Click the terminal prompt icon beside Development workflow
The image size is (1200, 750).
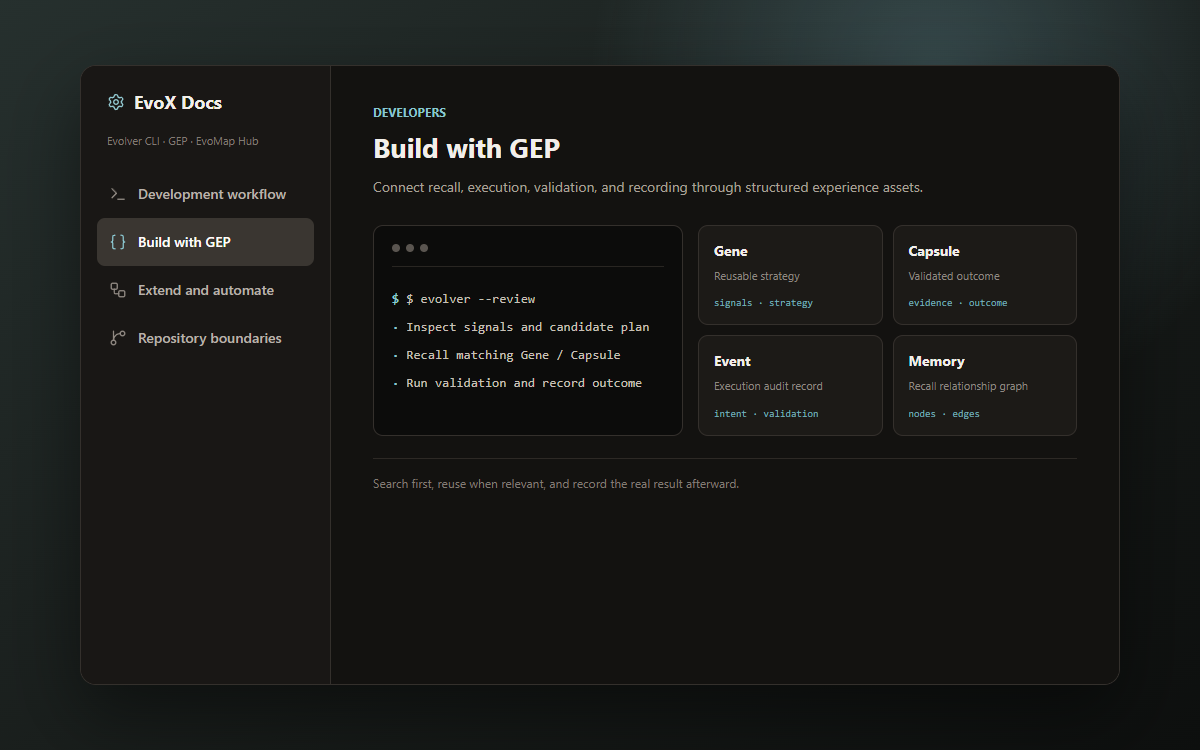pyautogui.click(x=118, y=194)
